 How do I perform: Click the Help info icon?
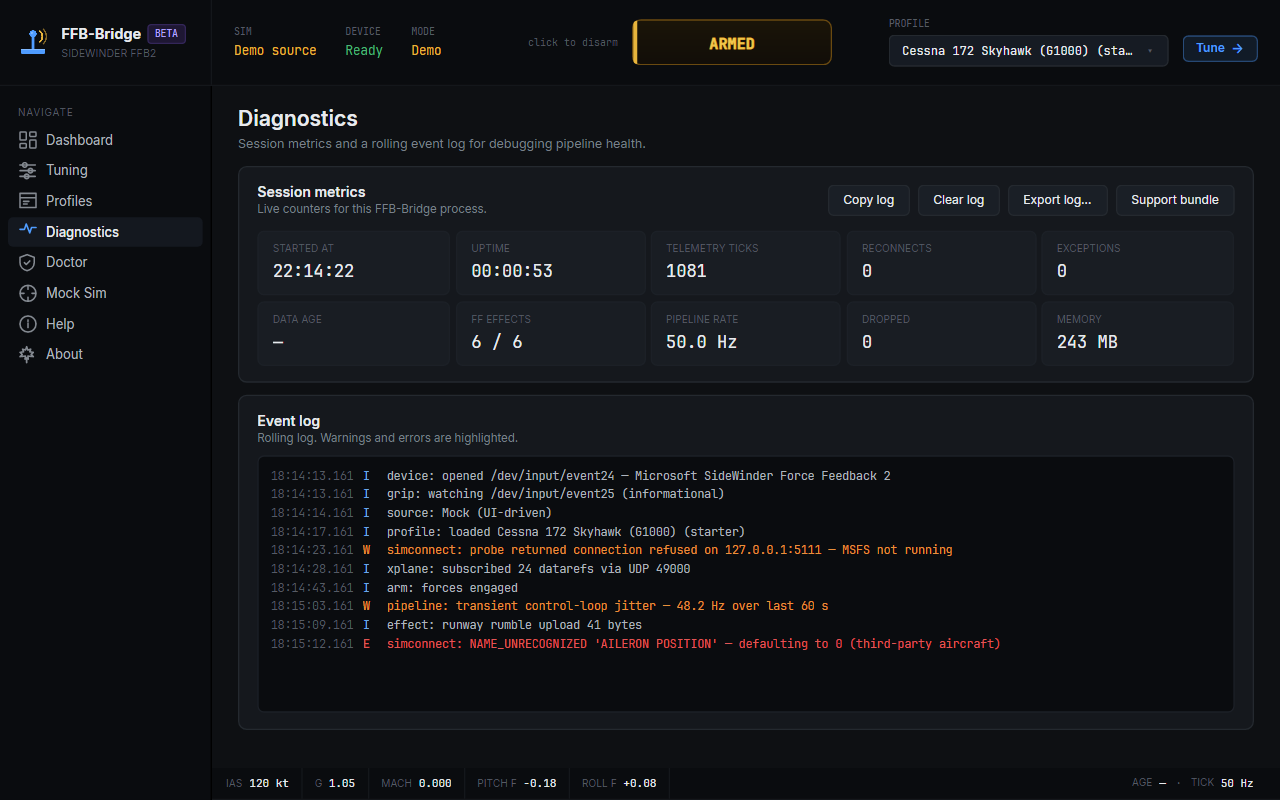click(x=28, y=324)
